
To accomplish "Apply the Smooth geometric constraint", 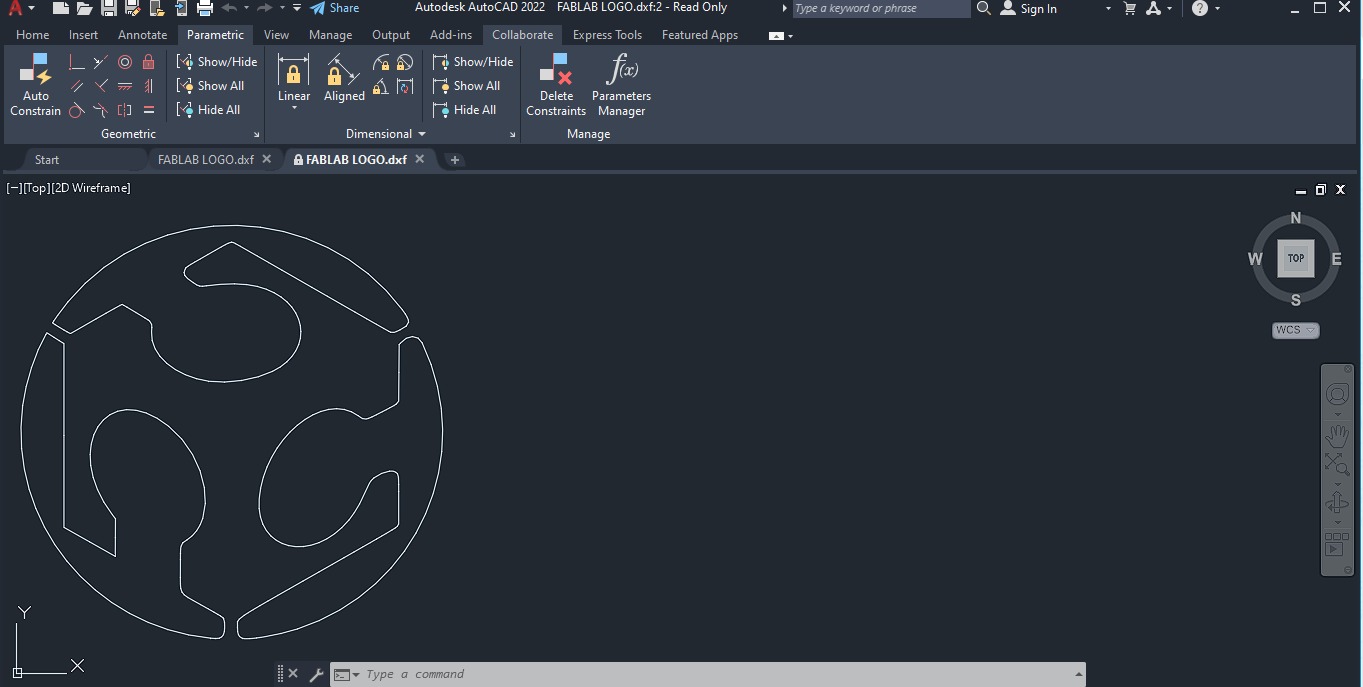I will pos(100,110).
